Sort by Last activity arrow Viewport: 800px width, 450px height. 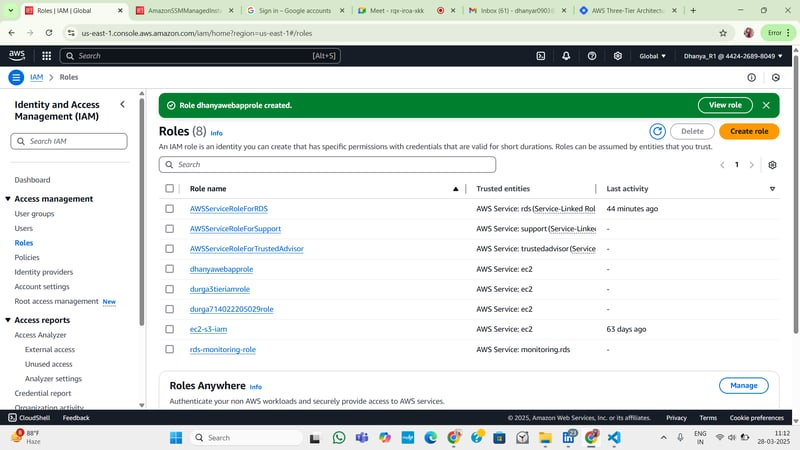pyautogui.click(x=772, y=189)
